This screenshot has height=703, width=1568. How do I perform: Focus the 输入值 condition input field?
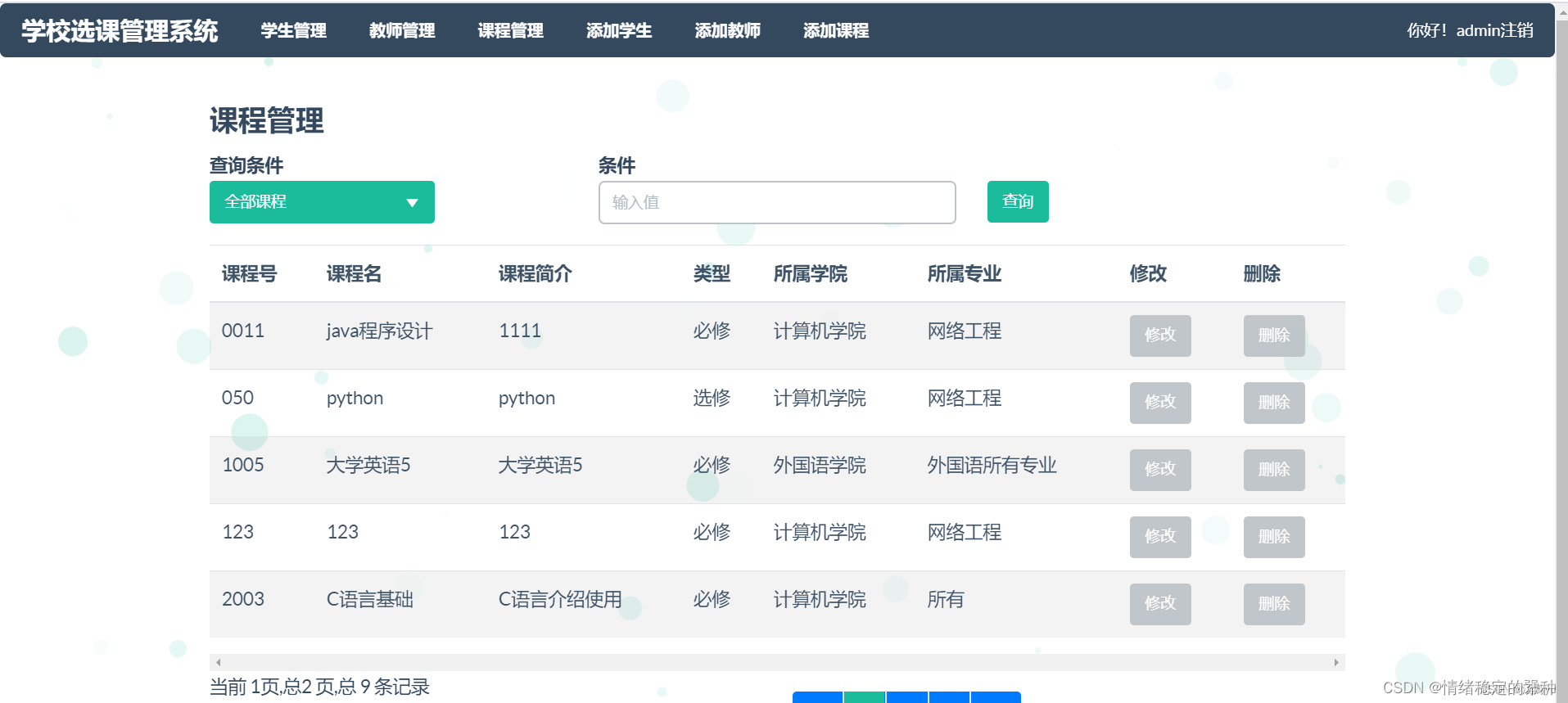click(x=777, y=202)
